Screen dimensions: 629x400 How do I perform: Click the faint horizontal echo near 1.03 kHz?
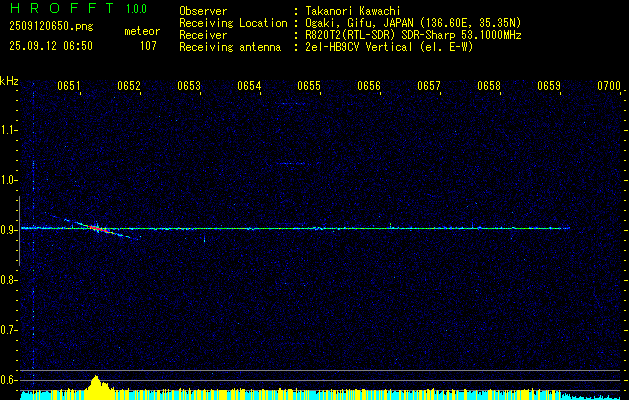pos(292,163)
